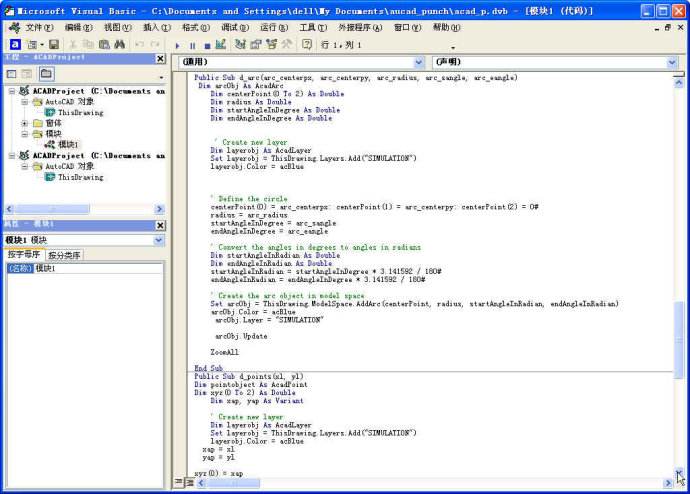Collapse the first ACADProject tree node
This screenshot has width=690, height=494.
pyautogui.click(x=12, y=91)
